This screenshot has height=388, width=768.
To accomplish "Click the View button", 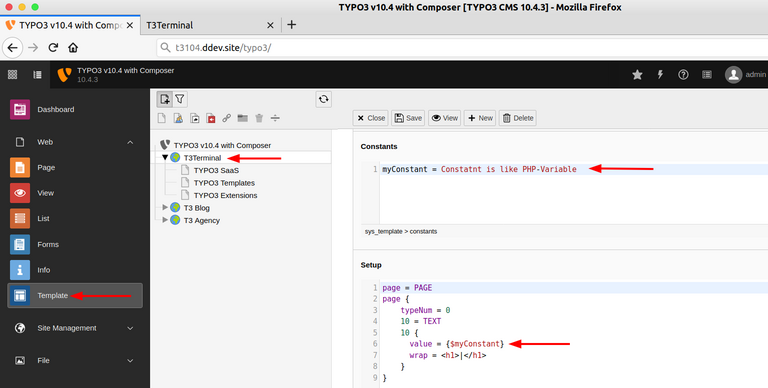I will pos(444,118).
